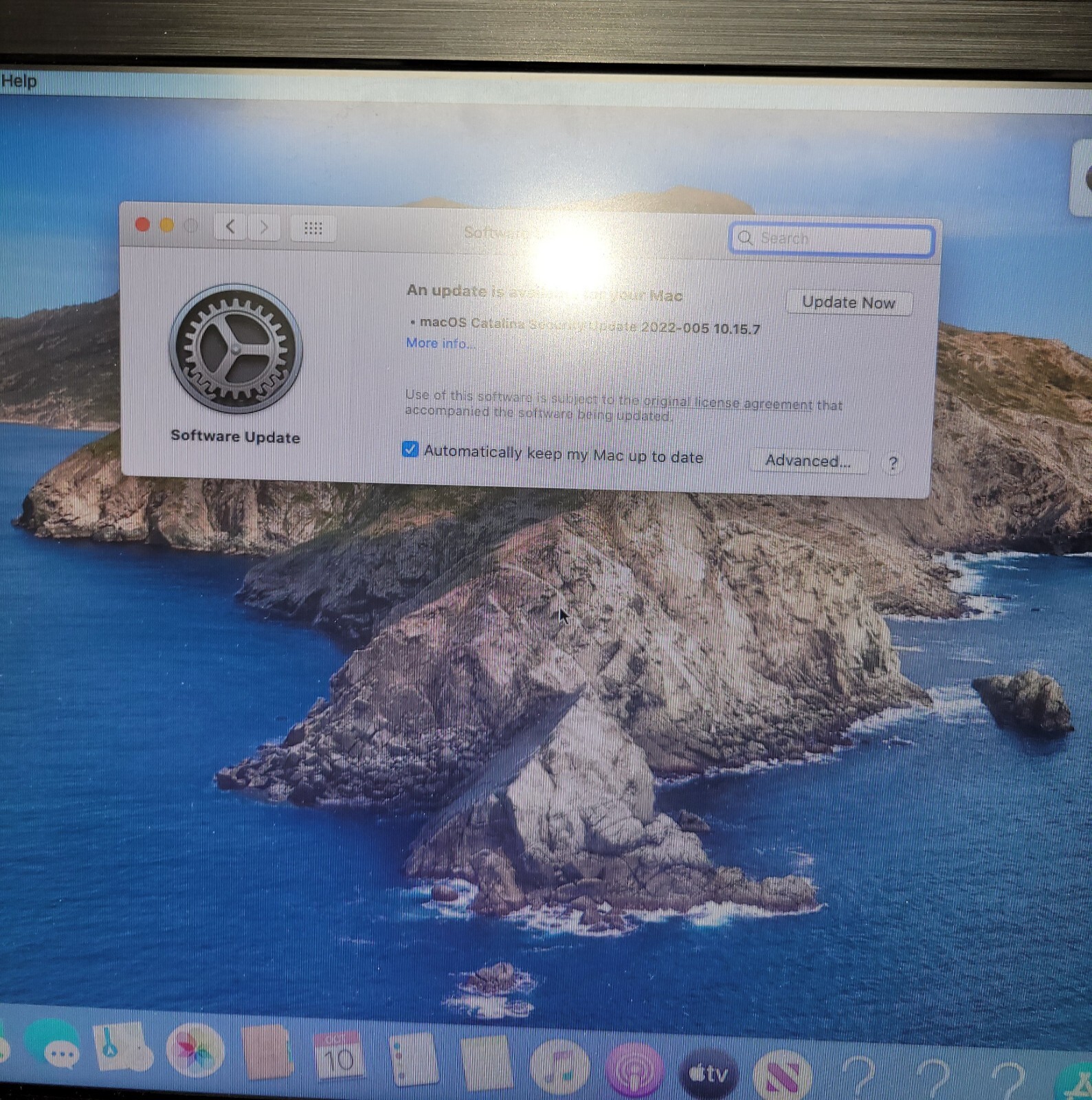Screen dimensions: 1092x1100
Task: Click the Update Now button
Action: pos(849,302)
